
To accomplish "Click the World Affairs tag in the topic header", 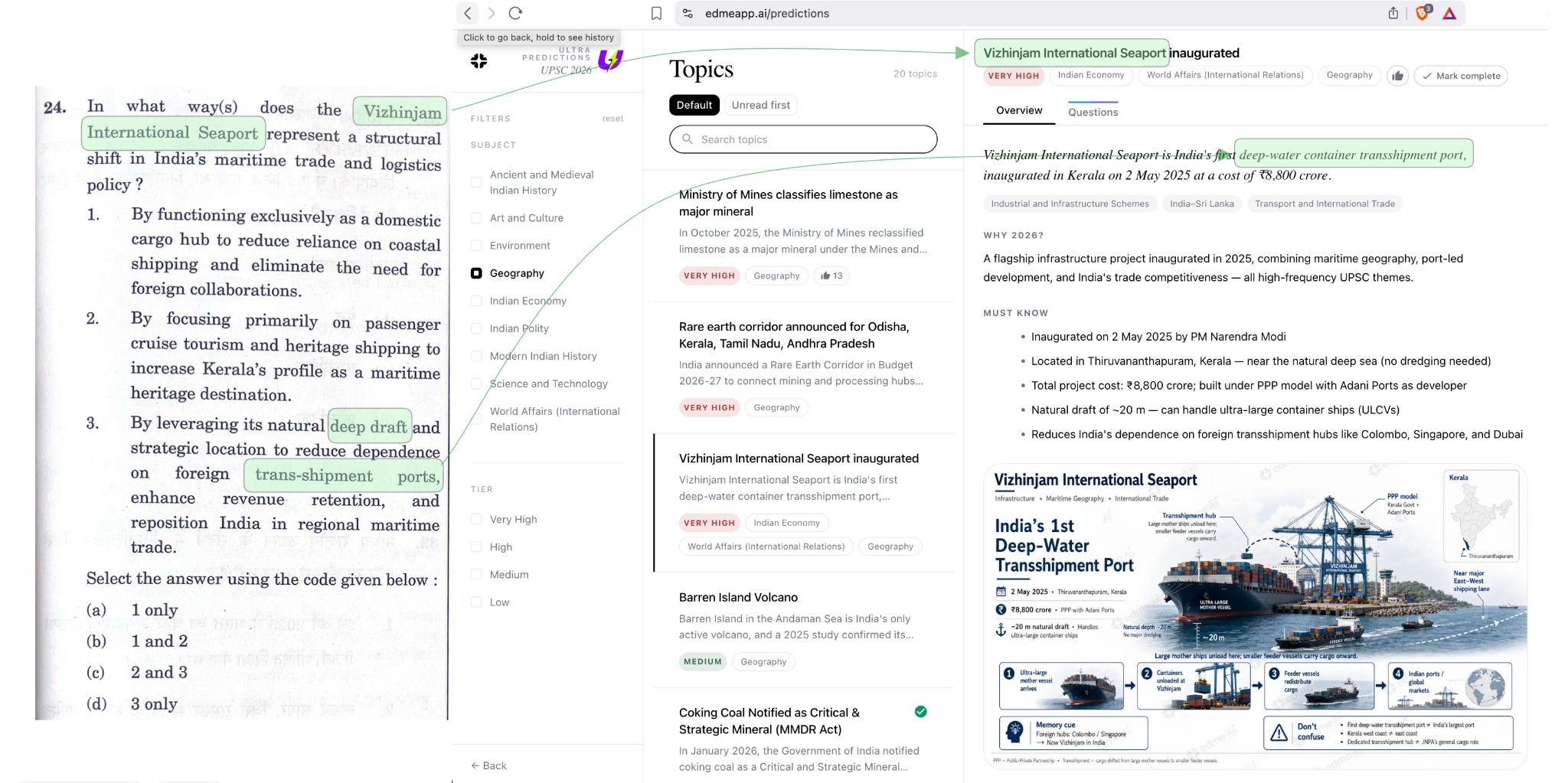I will pyautogui.click(x=1225, y=75).
